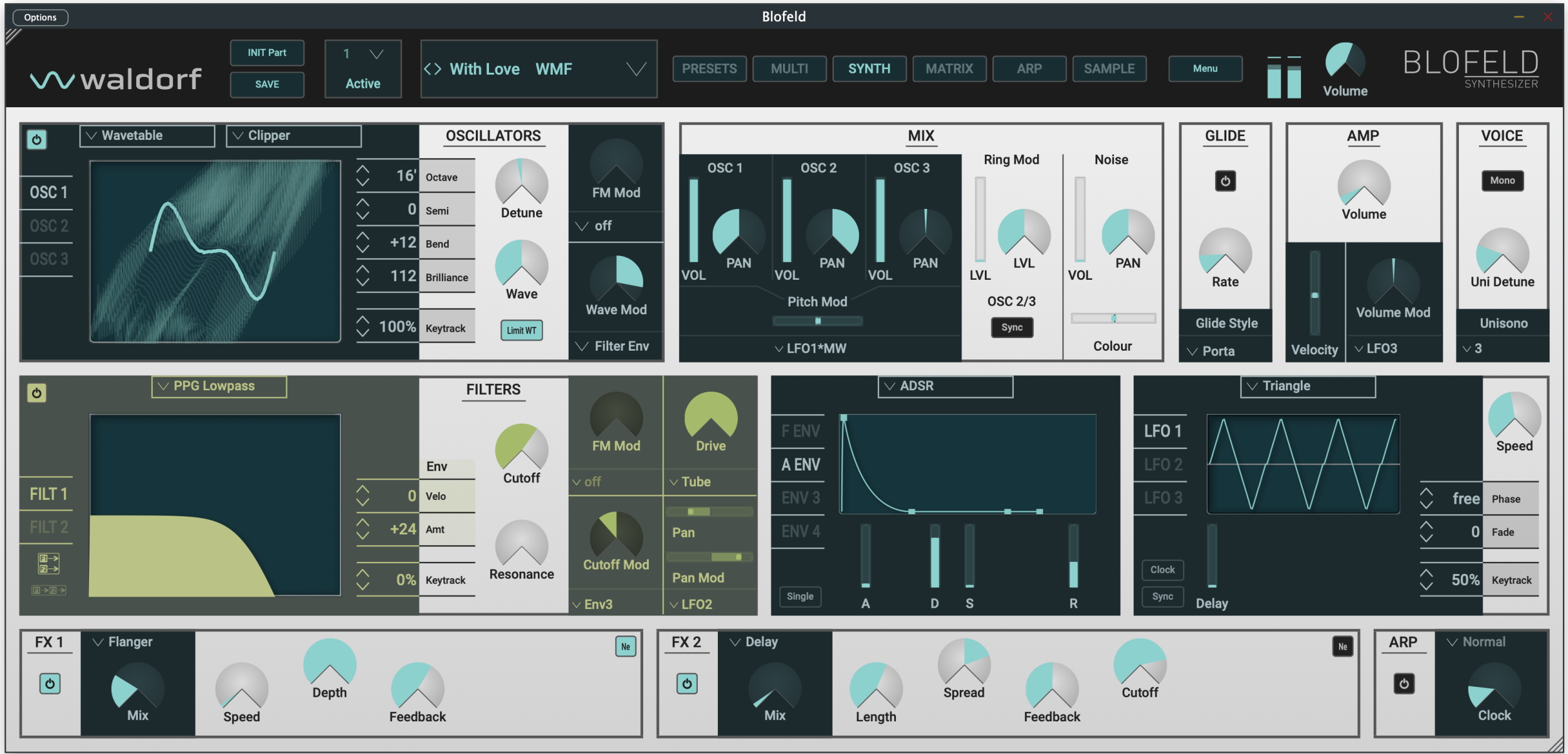Image resolution: width=1568 pixels, height=754 pixels.
Task: Click the INIT Part button
Action: 266,53
